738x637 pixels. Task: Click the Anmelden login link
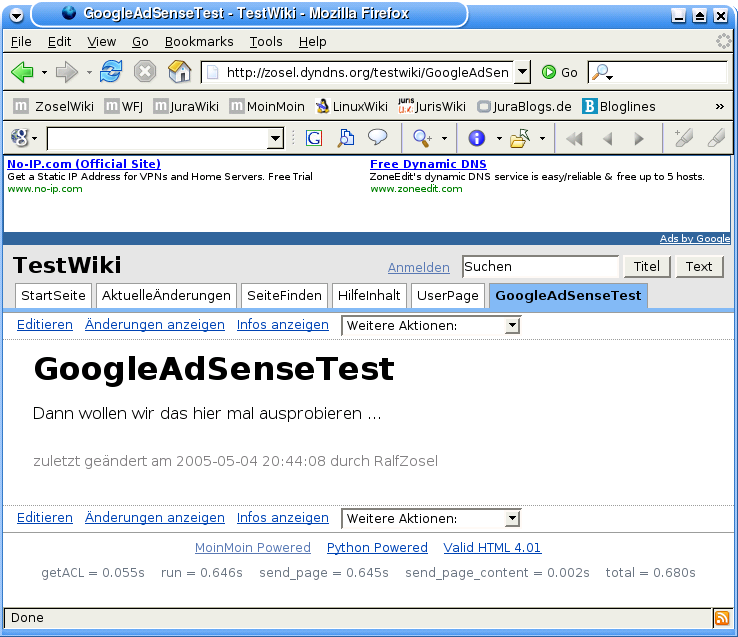[418, 267]
